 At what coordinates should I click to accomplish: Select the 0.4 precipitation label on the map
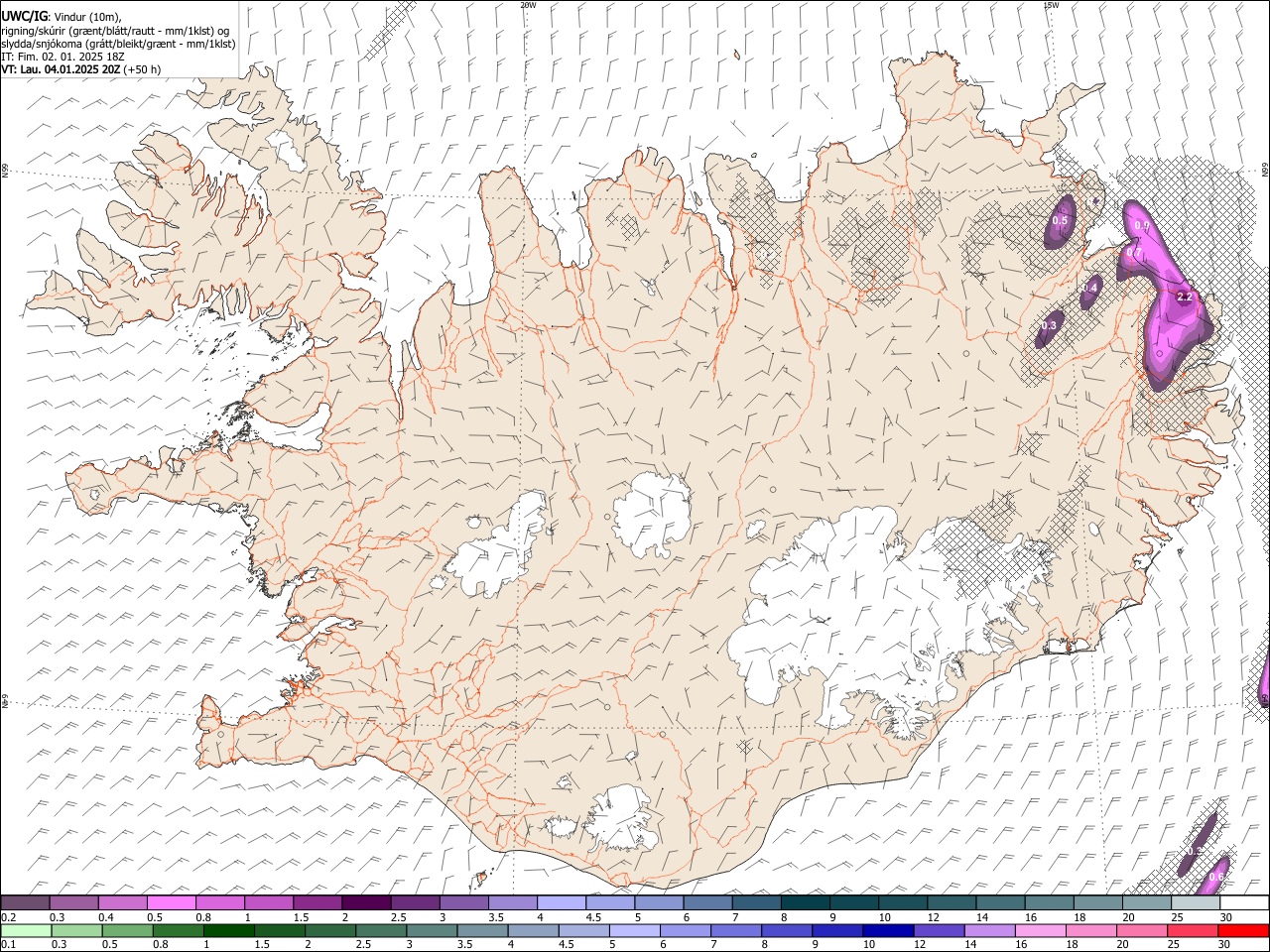(1090, 288)
